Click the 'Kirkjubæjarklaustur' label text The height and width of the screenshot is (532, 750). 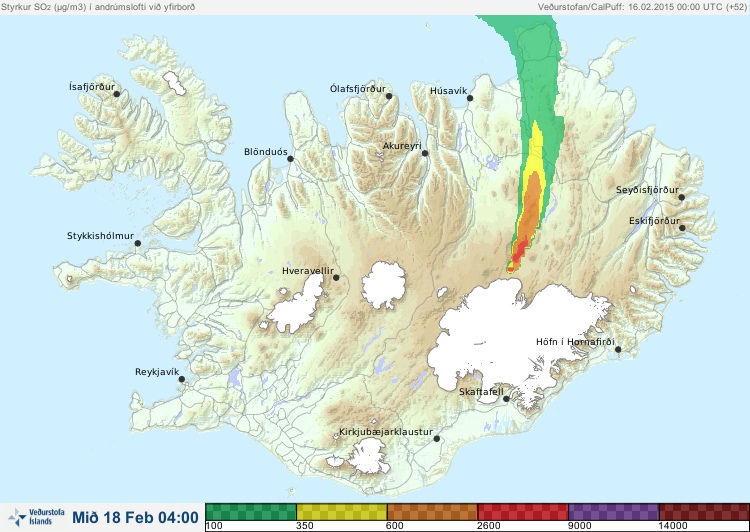point(386,432)
